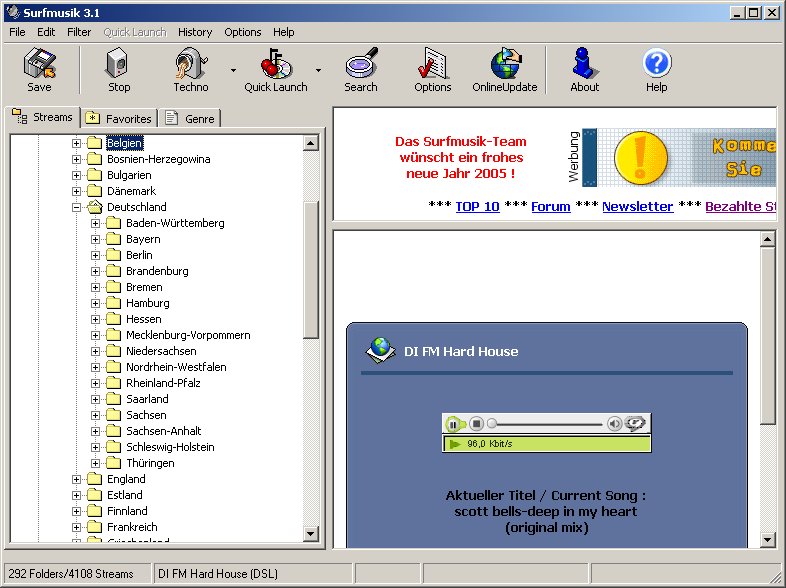Click the tree scrollbar thumb
The height and width of the screenshot is (588, 786).
[x=311, y=270]
